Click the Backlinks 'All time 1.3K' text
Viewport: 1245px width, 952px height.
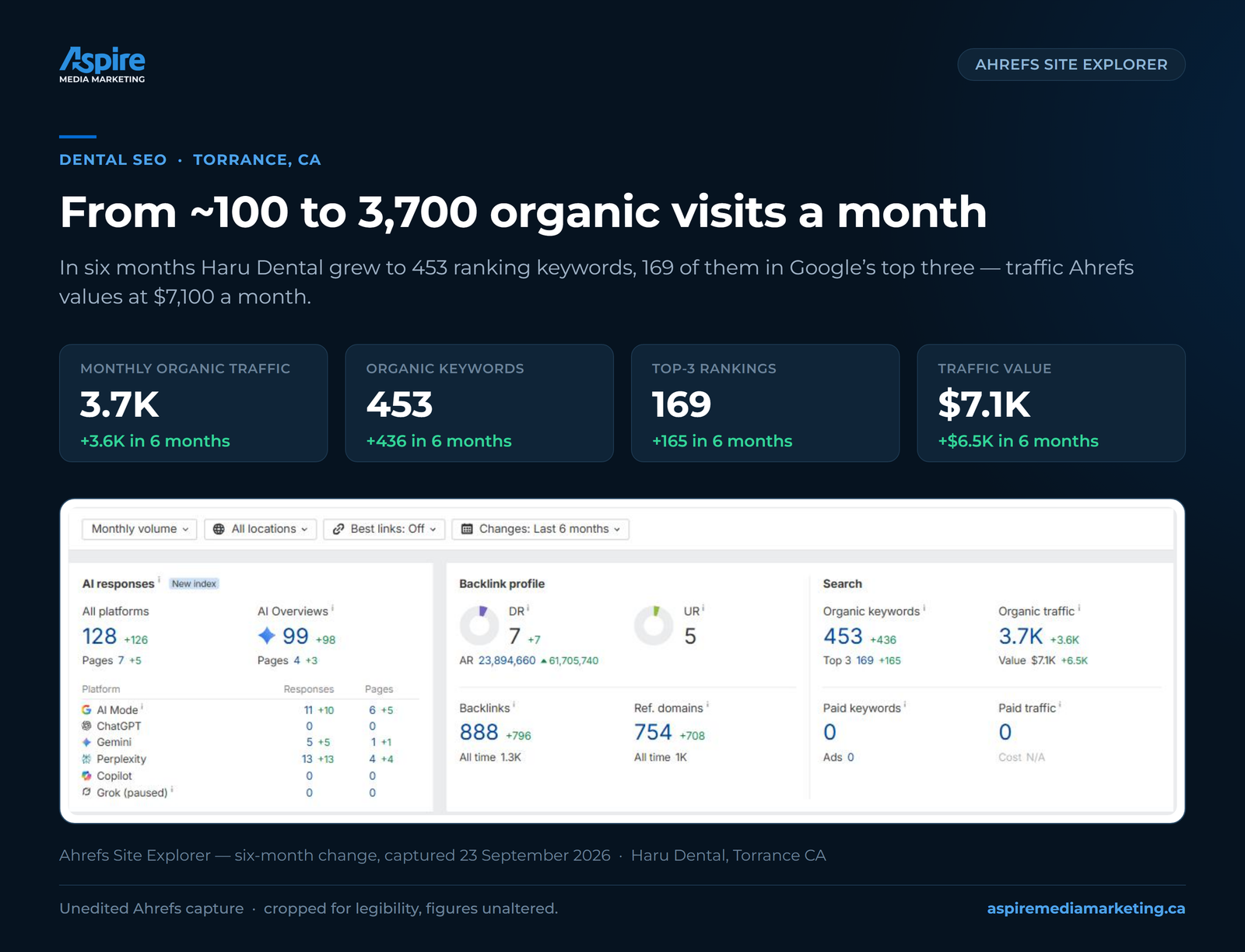pyautogui.click(x=490, y=758)
